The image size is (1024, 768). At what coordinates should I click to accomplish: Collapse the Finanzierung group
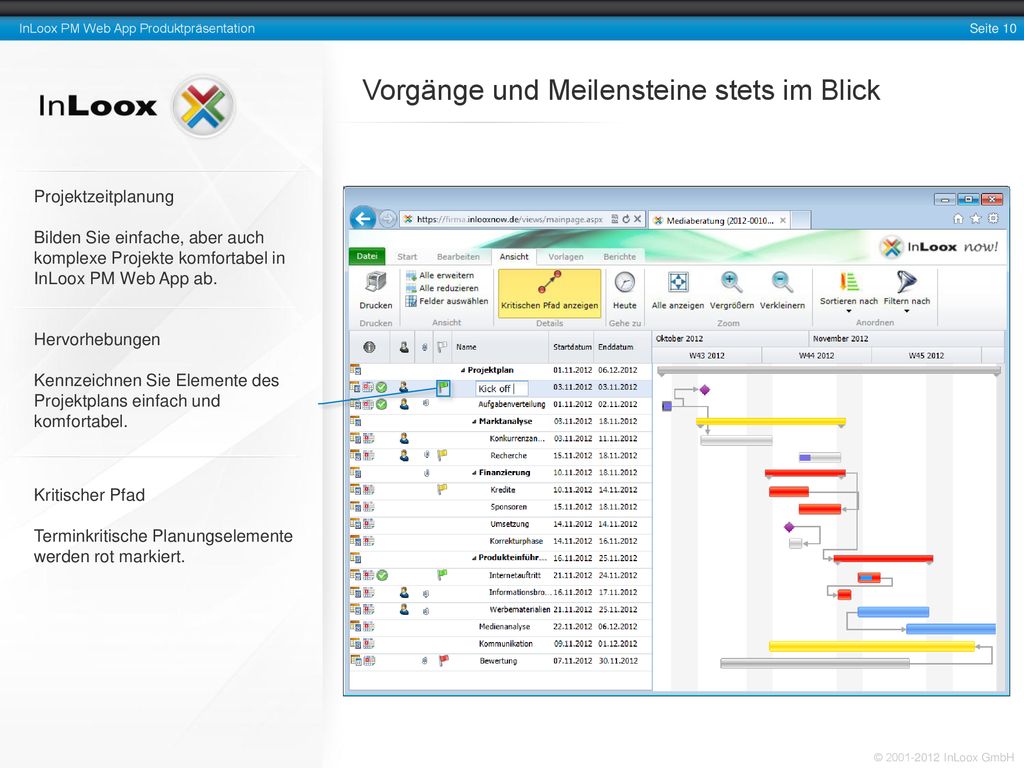point(474,473)
